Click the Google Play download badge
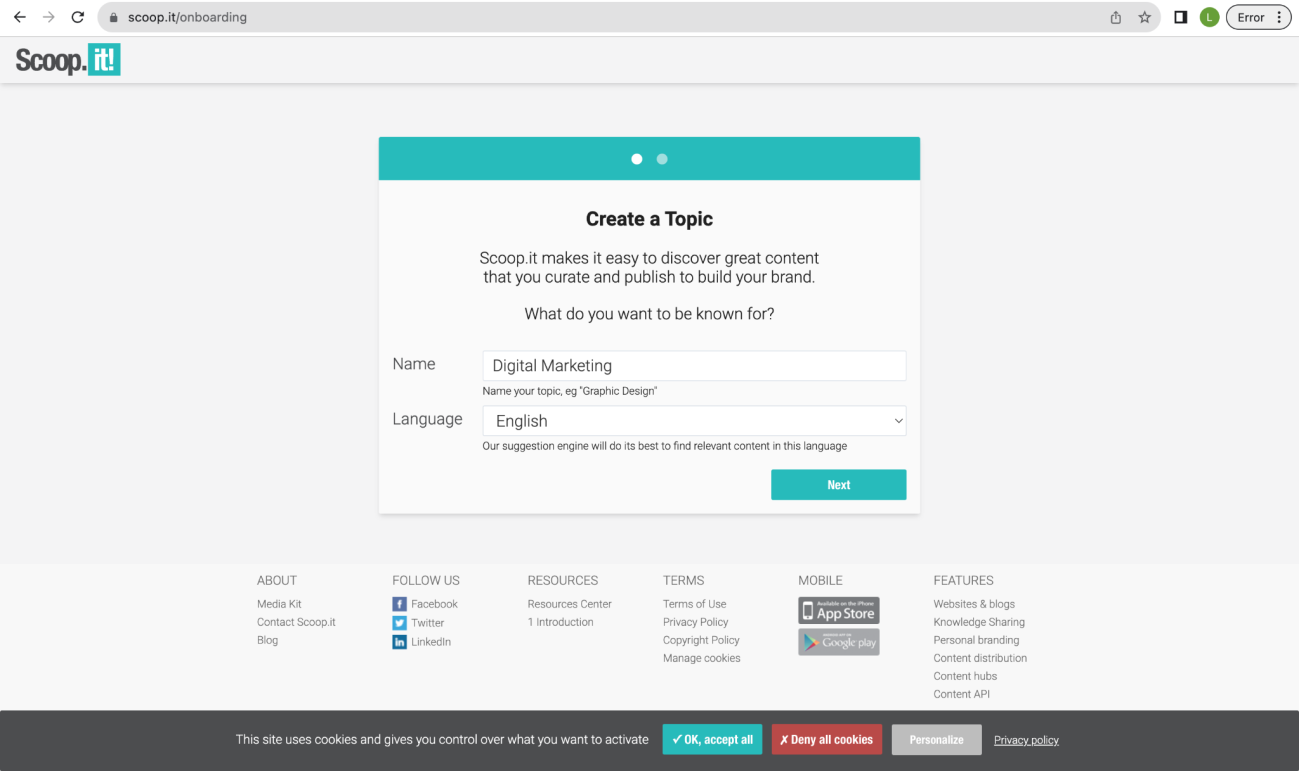Screen dimensions: 1299x771 [x=838, y=642]
